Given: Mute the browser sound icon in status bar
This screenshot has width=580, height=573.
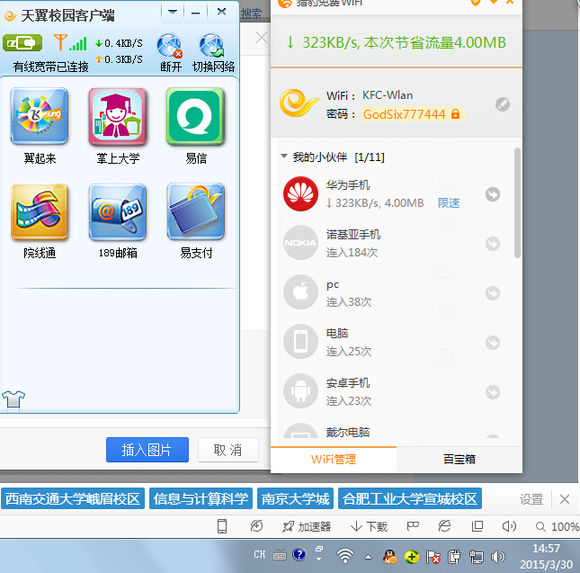Looking at the screenshot, I should (509, 526).
